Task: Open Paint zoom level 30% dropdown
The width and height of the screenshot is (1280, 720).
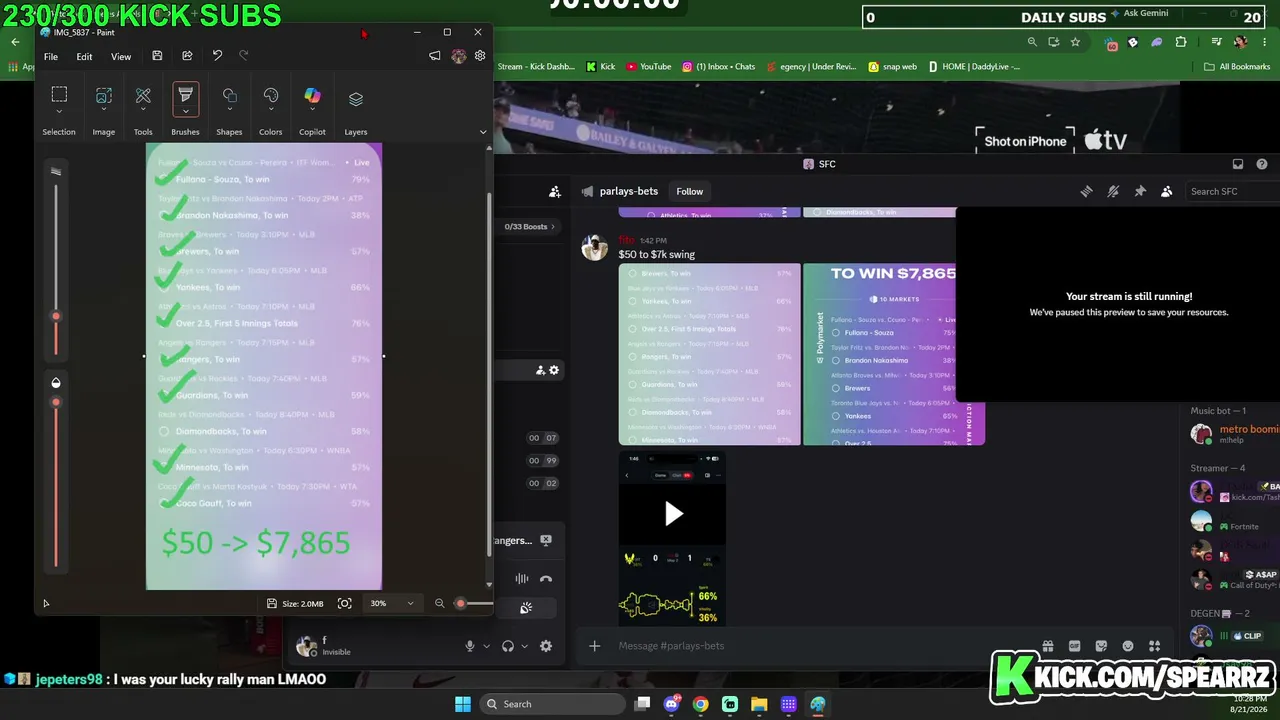Action: (x=392, y=603)
